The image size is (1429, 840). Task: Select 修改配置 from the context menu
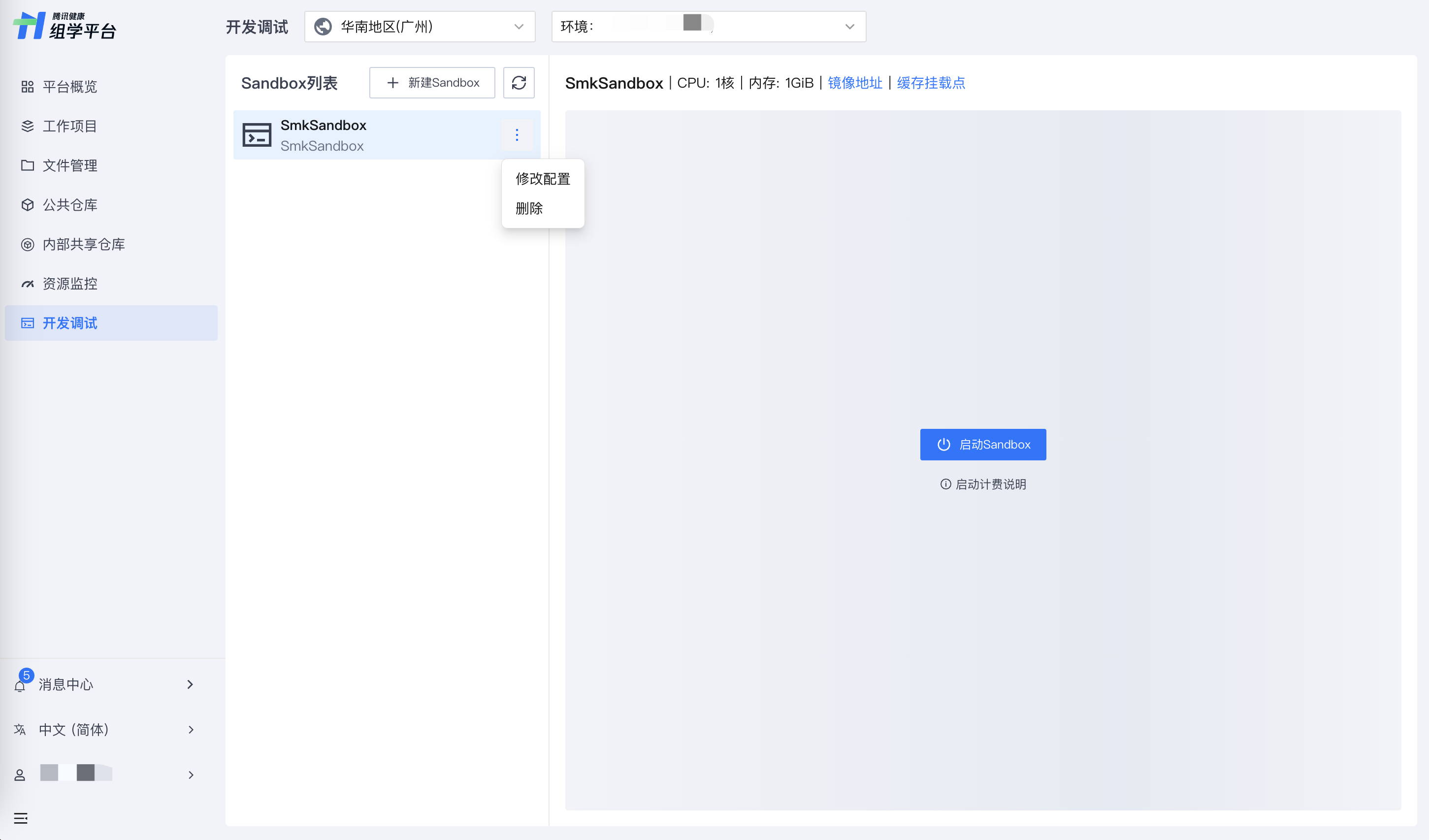point(543,179)
